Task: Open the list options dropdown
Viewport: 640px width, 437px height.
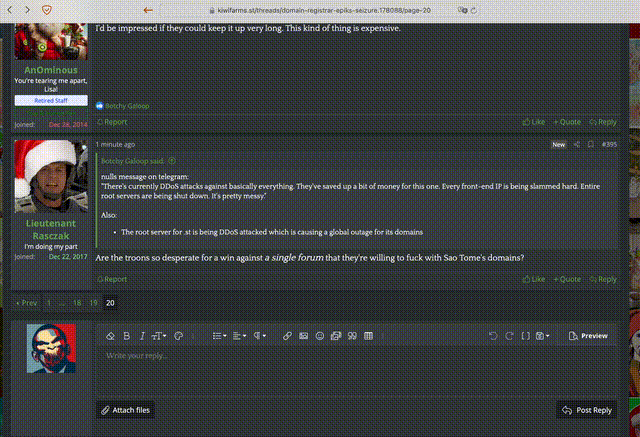Action: 220,336
